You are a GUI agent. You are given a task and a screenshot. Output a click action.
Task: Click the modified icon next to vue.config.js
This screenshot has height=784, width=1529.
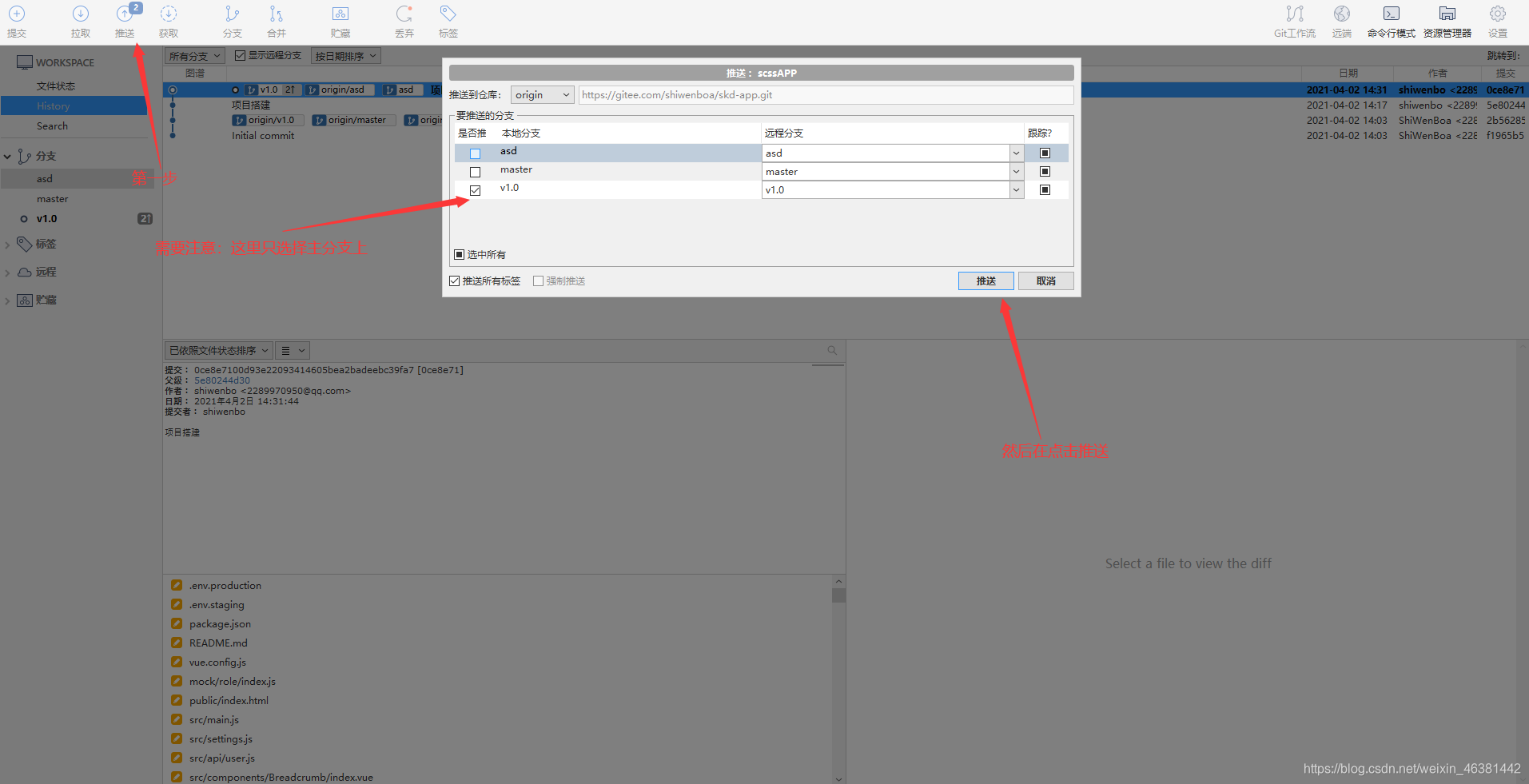[x=177, y=662]
